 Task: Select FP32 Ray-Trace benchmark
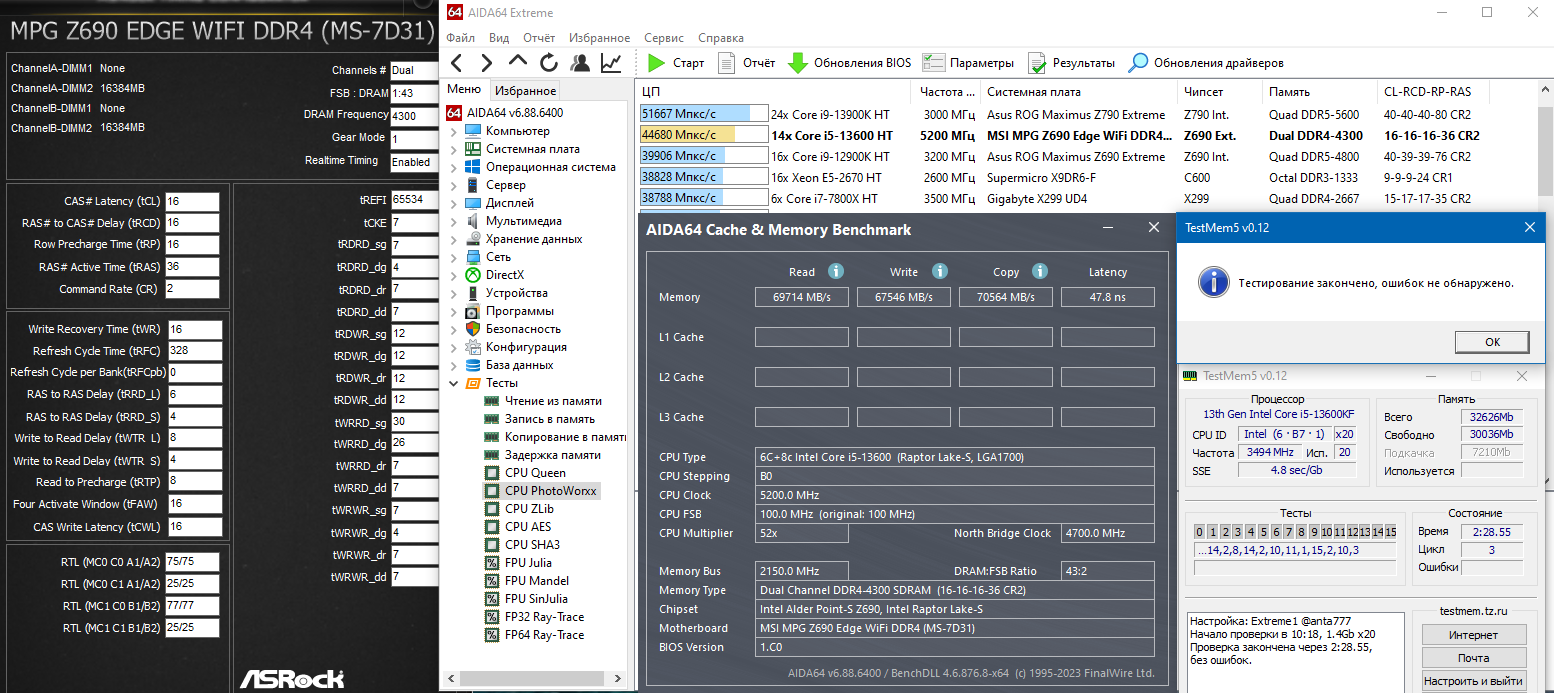coord(534,617)
